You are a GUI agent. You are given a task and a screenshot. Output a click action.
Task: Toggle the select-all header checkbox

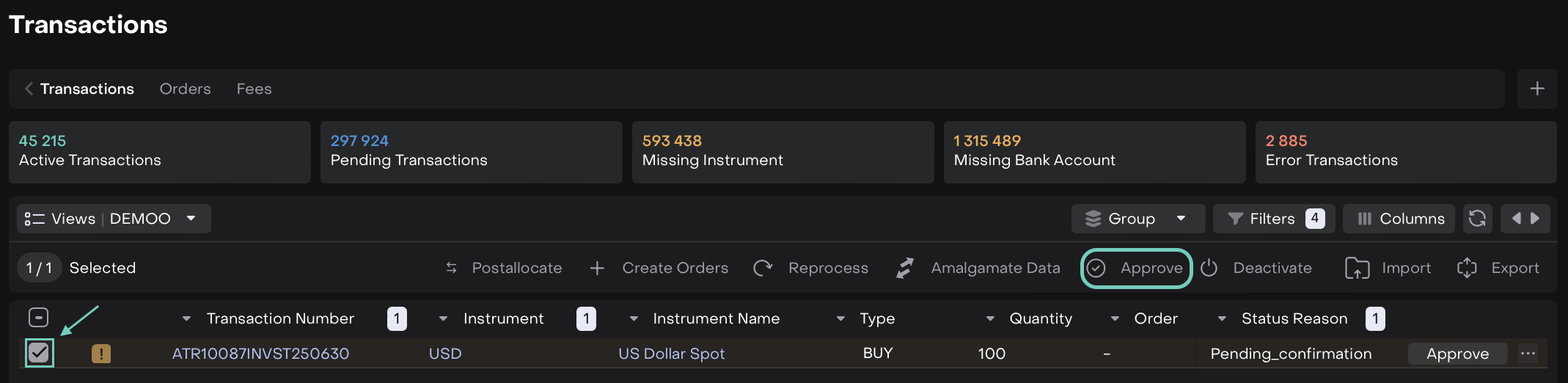pyautogui.click(x=38, y=318)
